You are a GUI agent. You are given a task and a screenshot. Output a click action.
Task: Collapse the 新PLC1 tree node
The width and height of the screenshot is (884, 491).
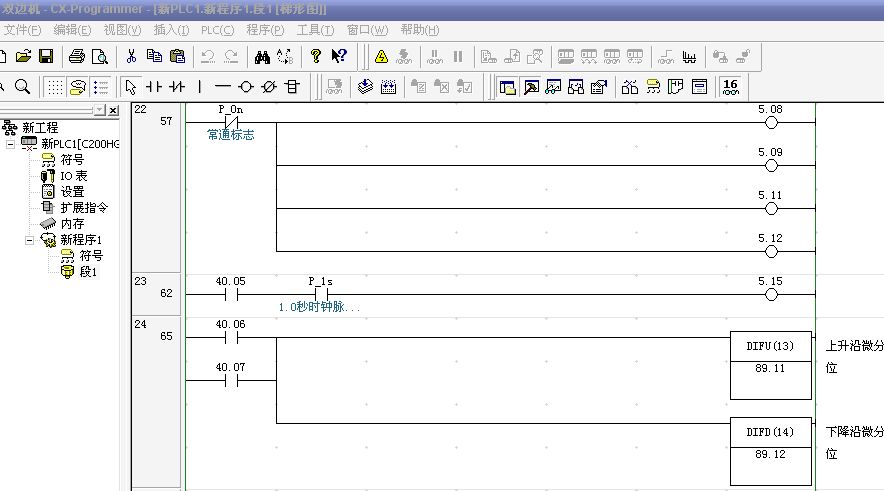[x=11, y=144]
